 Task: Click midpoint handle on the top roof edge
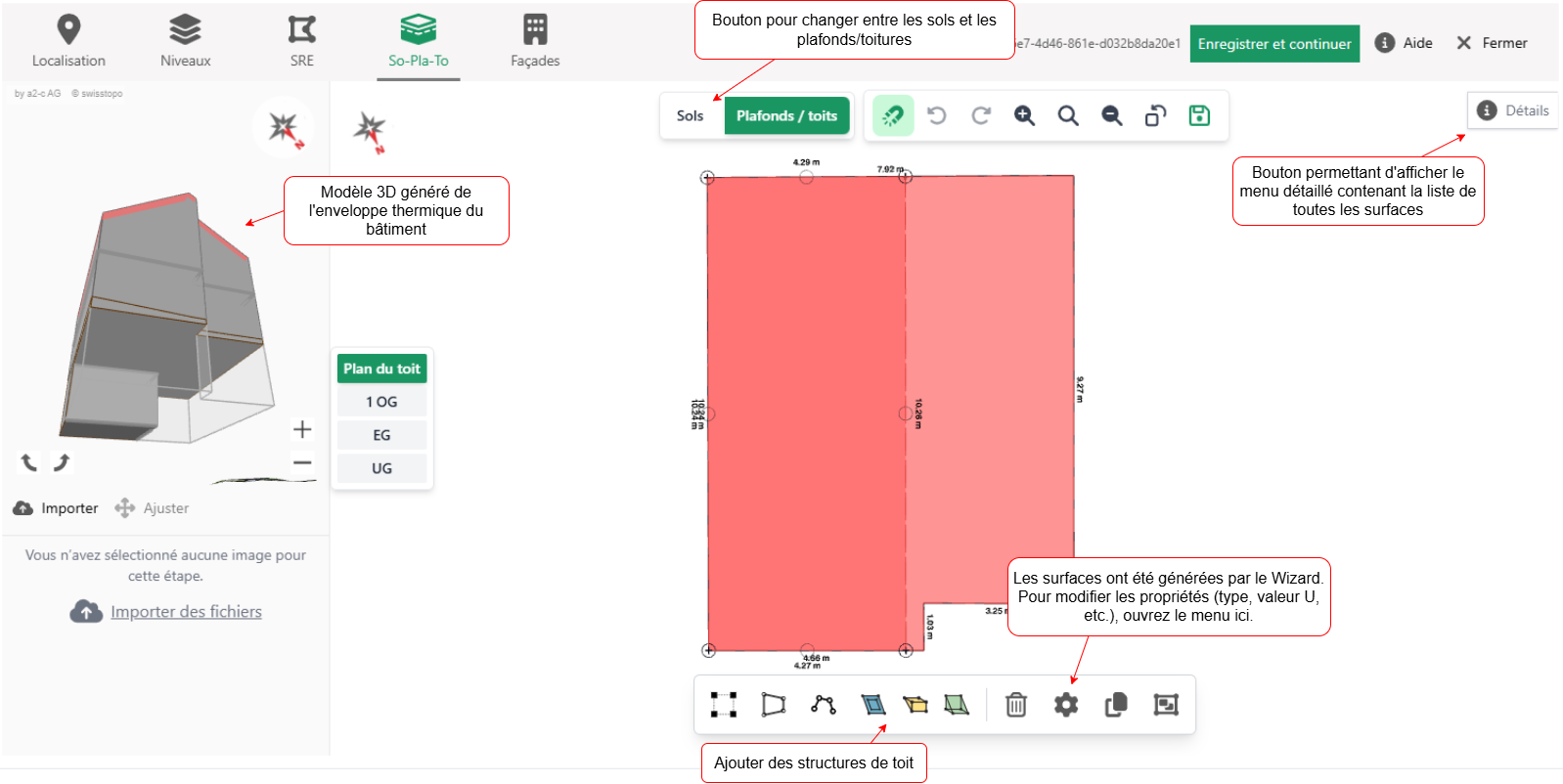(x=806, y=177)
